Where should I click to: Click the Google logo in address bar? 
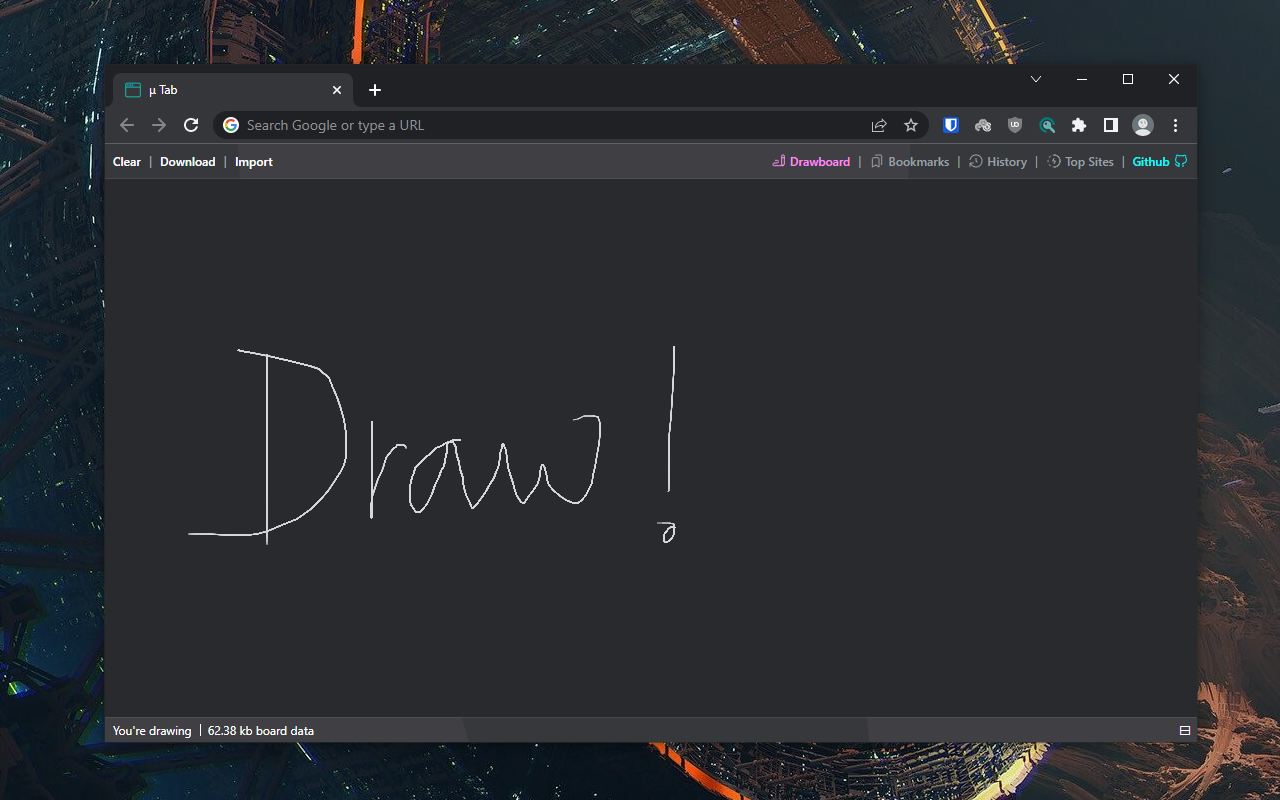pyautogui.click(x=231, y=125)
